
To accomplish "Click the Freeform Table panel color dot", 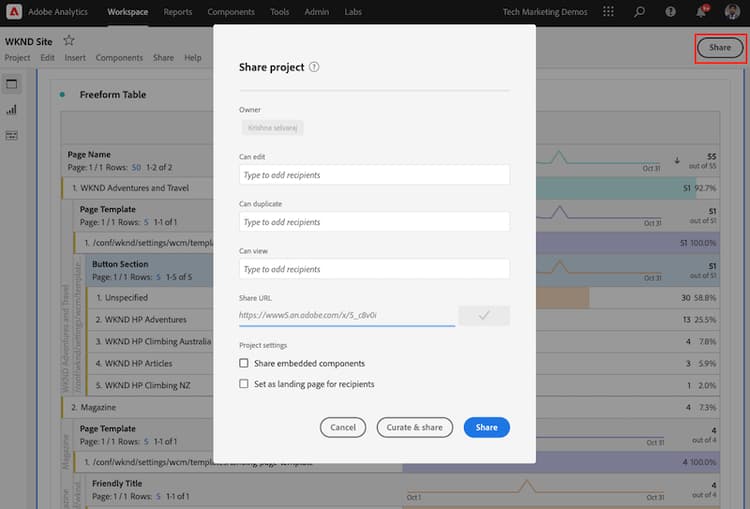I will [62, 95].
